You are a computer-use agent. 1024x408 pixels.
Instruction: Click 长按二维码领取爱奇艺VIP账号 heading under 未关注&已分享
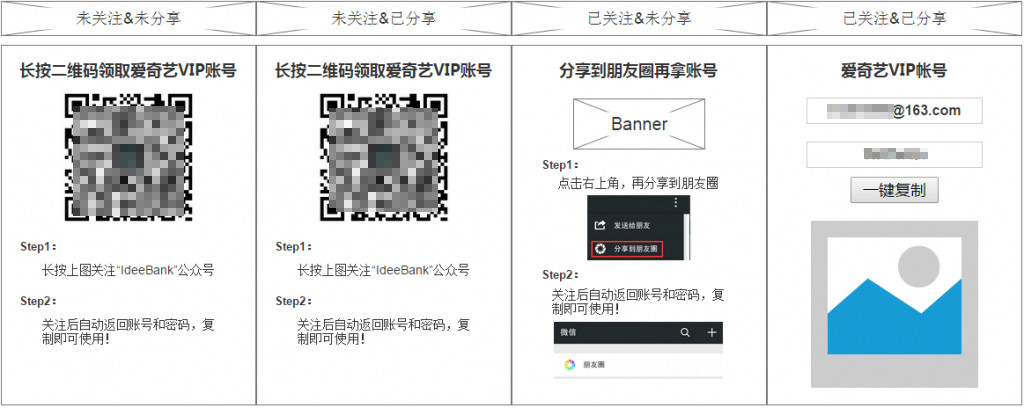[x=383, y=70]
